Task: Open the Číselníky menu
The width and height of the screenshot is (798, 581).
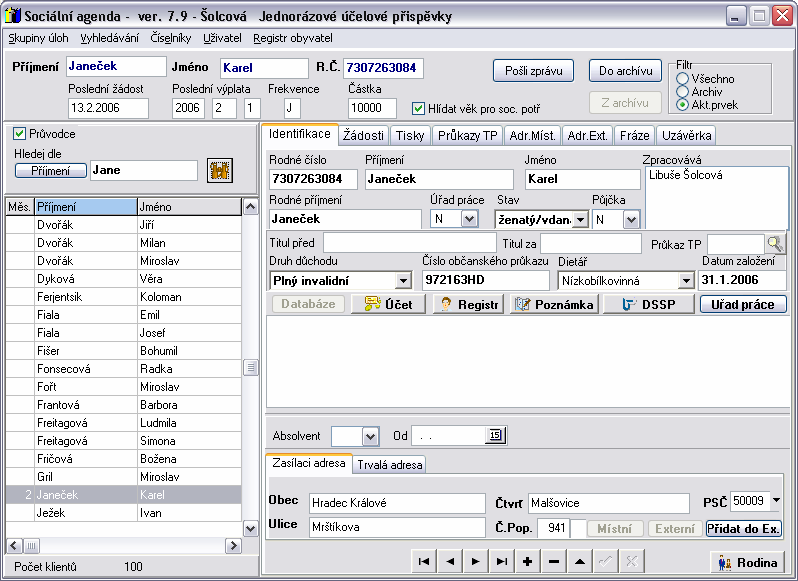Action: 171,38
